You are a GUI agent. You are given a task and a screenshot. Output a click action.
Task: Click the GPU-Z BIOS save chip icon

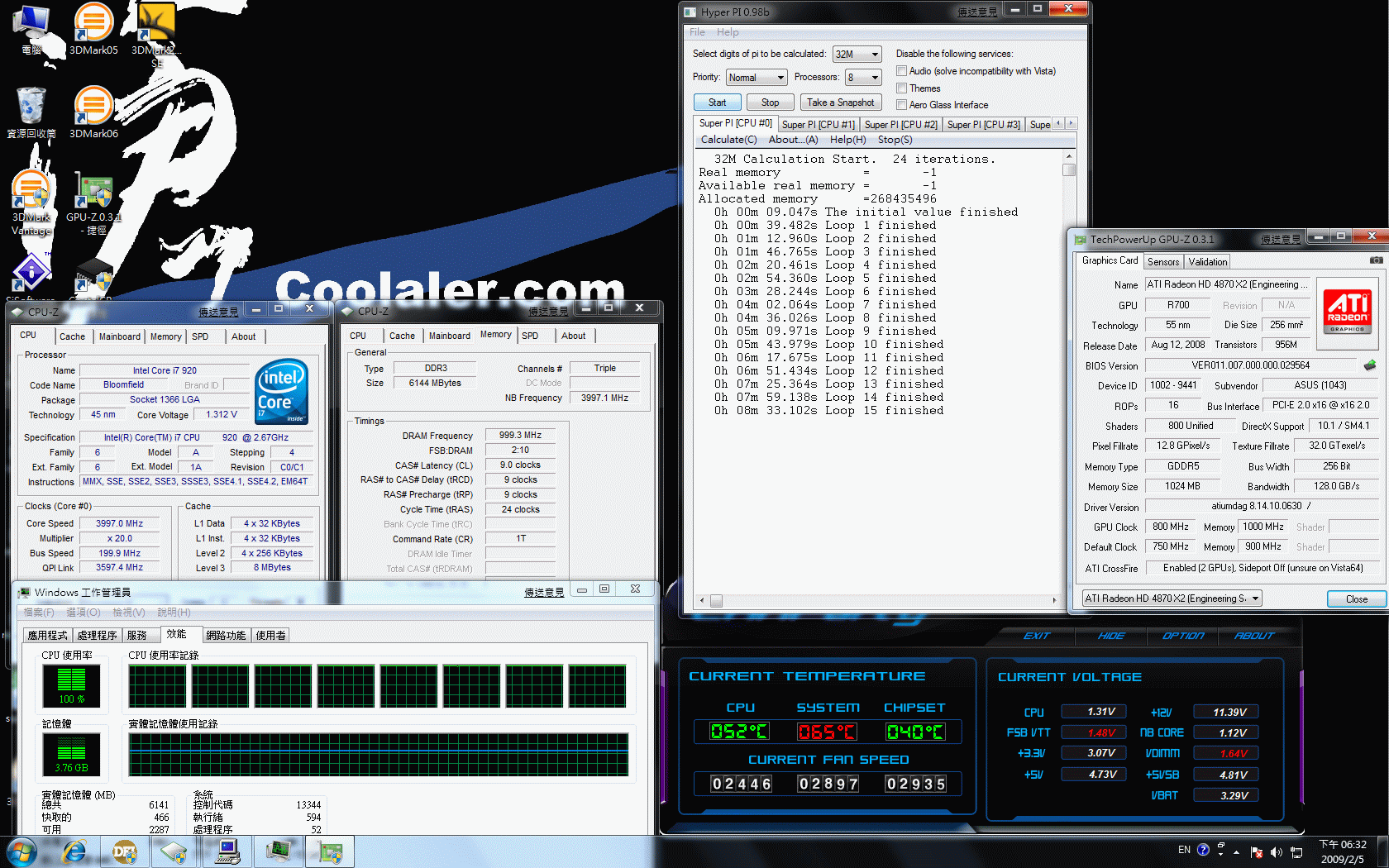tap(1370, 365)
